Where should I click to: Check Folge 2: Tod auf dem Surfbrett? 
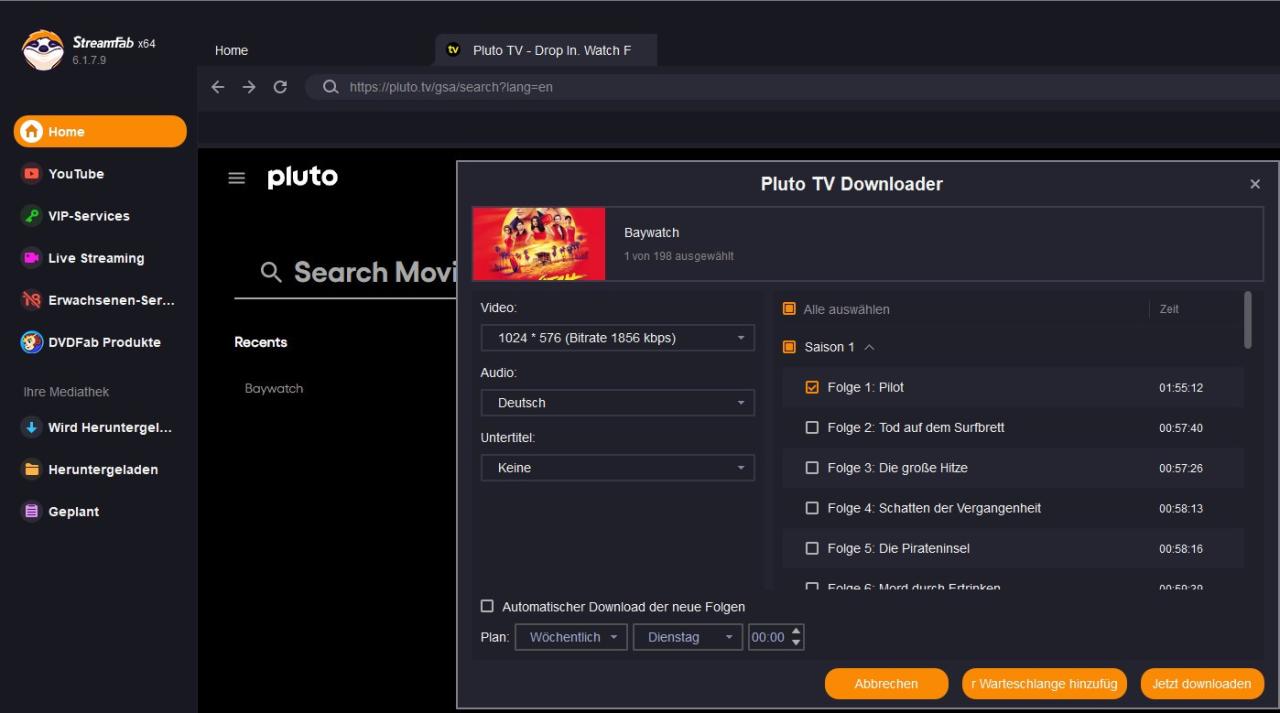(x=812, y=427)
